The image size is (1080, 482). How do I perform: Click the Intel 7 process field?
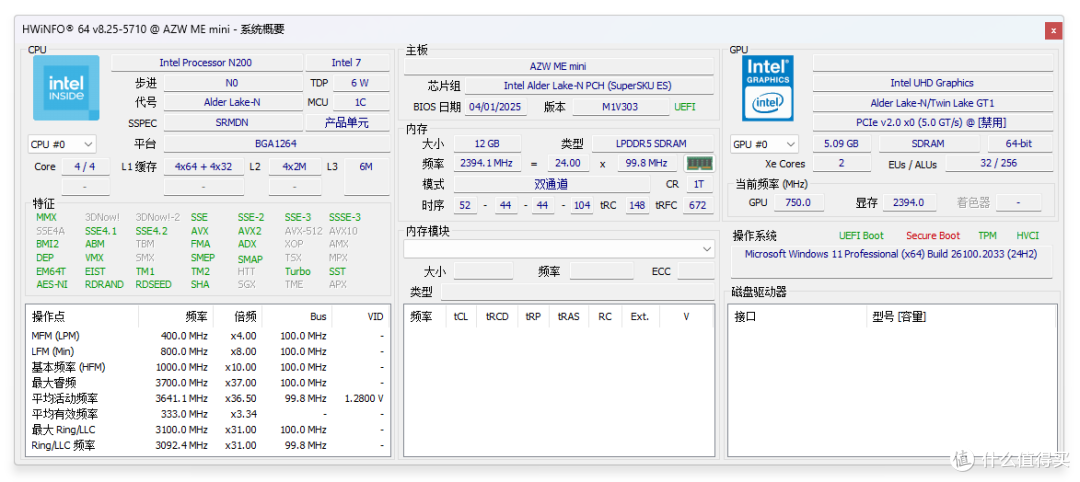tap(347, 63)
